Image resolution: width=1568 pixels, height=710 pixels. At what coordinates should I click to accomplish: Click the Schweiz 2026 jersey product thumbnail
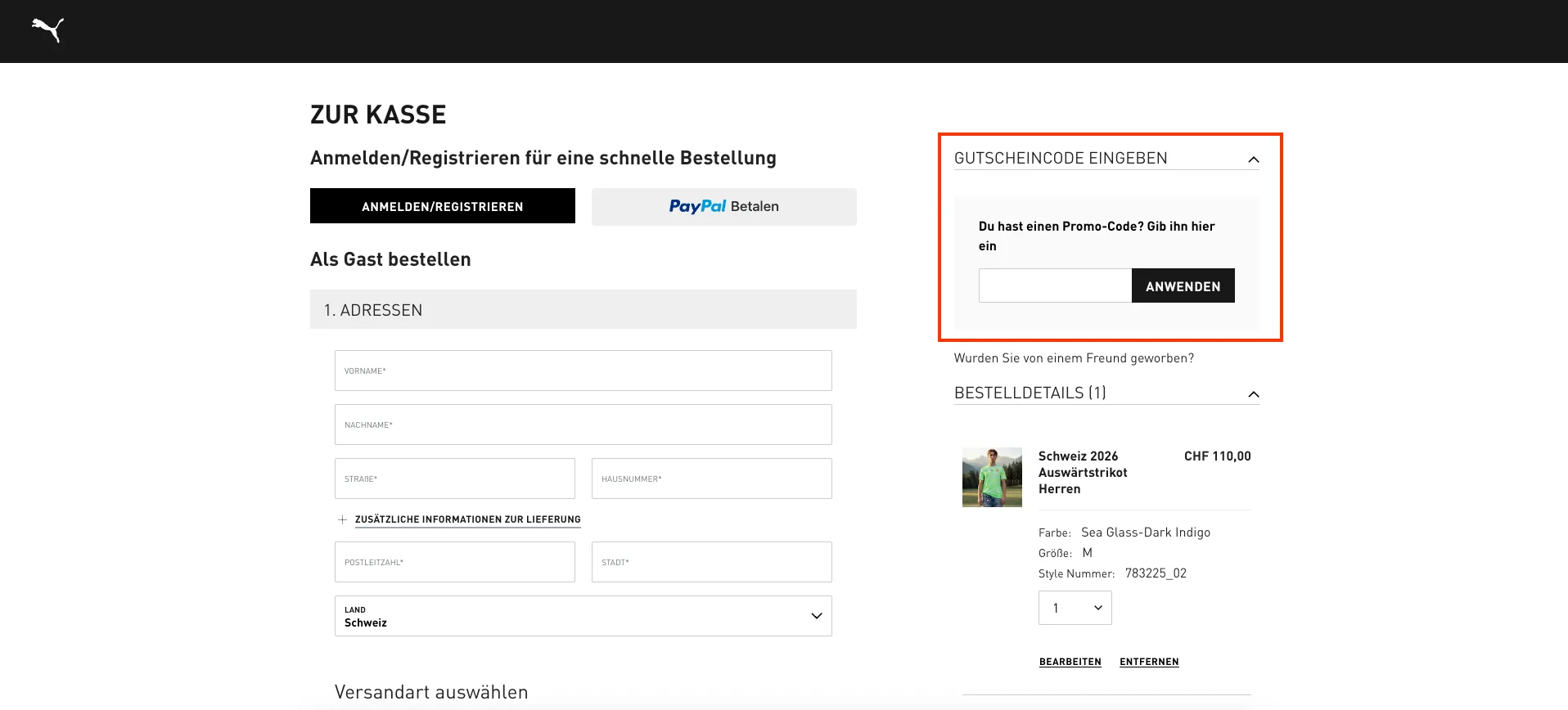(x=992, y=477)
